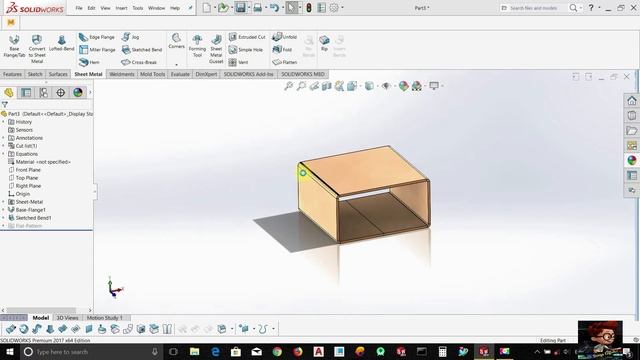Click the feature tree horizontal scrollbar

click(x=41, y=311)
